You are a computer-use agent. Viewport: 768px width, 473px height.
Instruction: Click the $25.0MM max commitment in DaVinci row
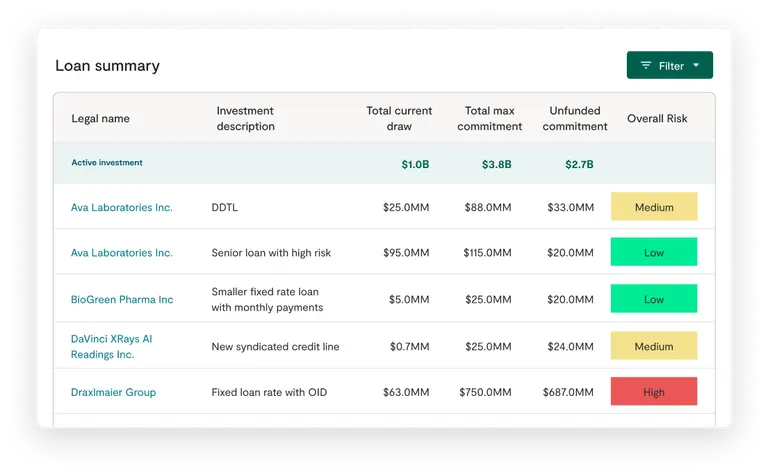[488, 347]
